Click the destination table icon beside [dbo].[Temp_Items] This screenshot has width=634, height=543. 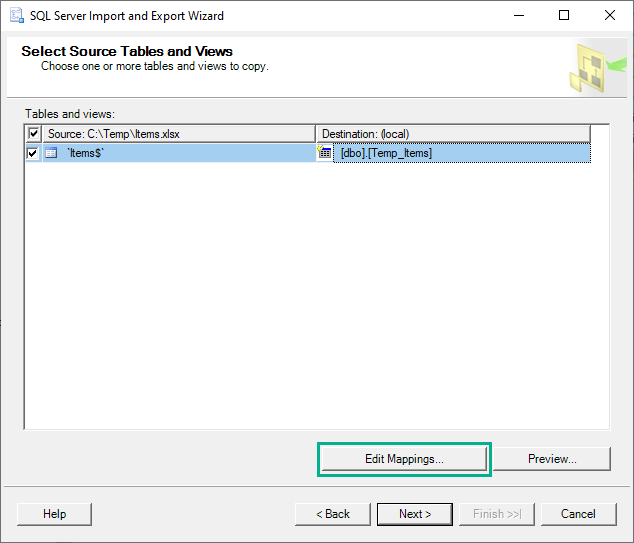click(325, 153)
